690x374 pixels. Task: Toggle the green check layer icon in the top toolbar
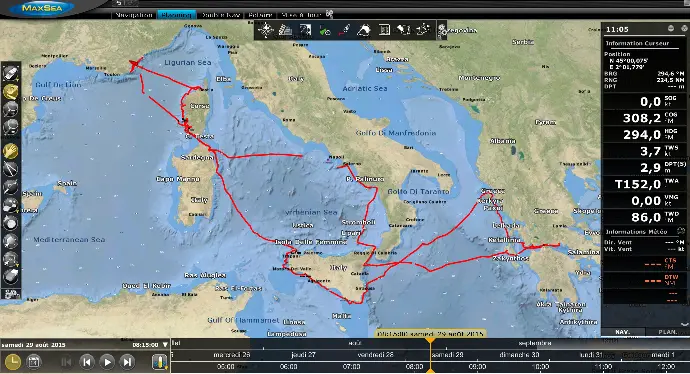click(325, 31)
